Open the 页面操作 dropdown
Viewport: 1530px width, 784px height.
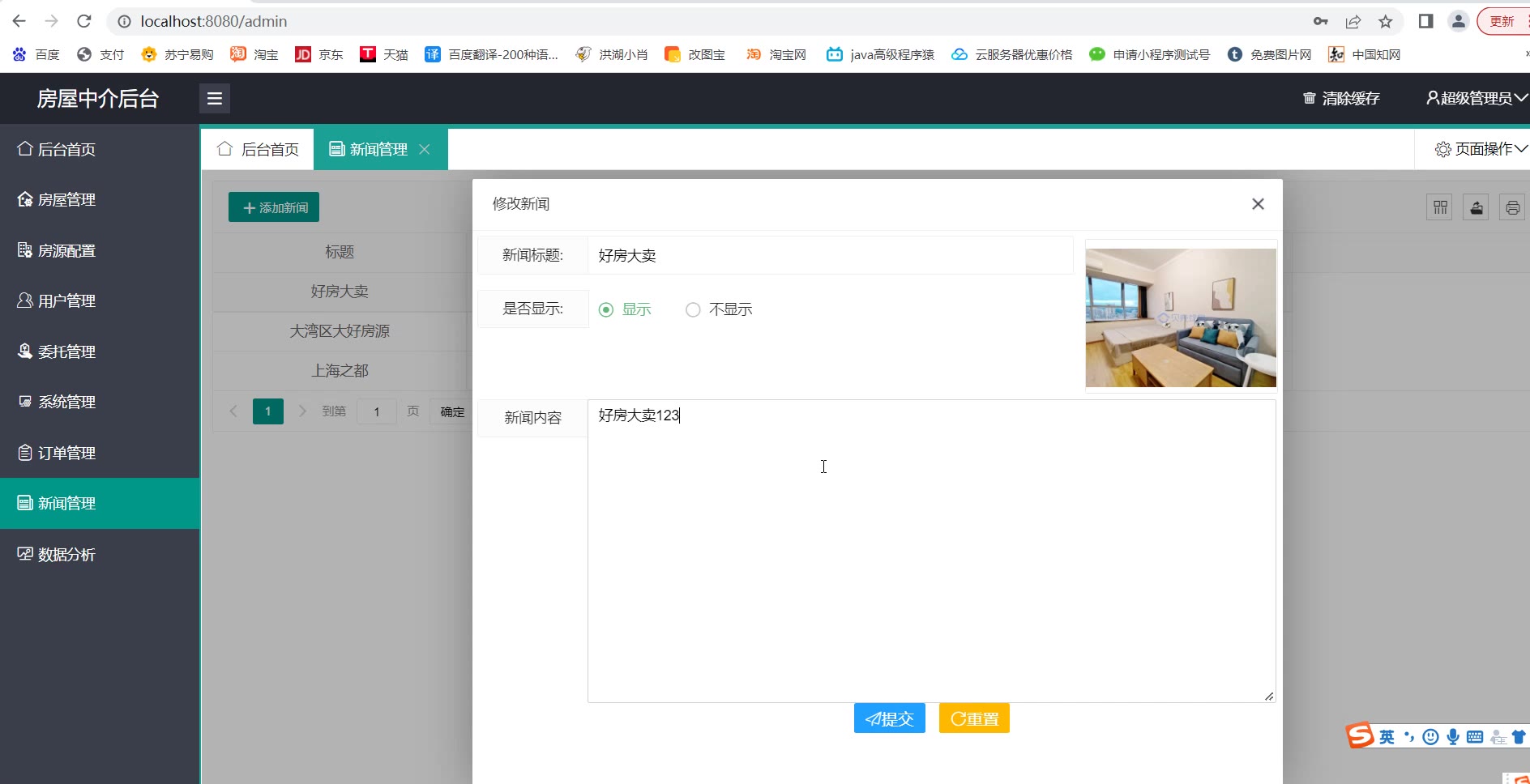tap(1481, 150)
